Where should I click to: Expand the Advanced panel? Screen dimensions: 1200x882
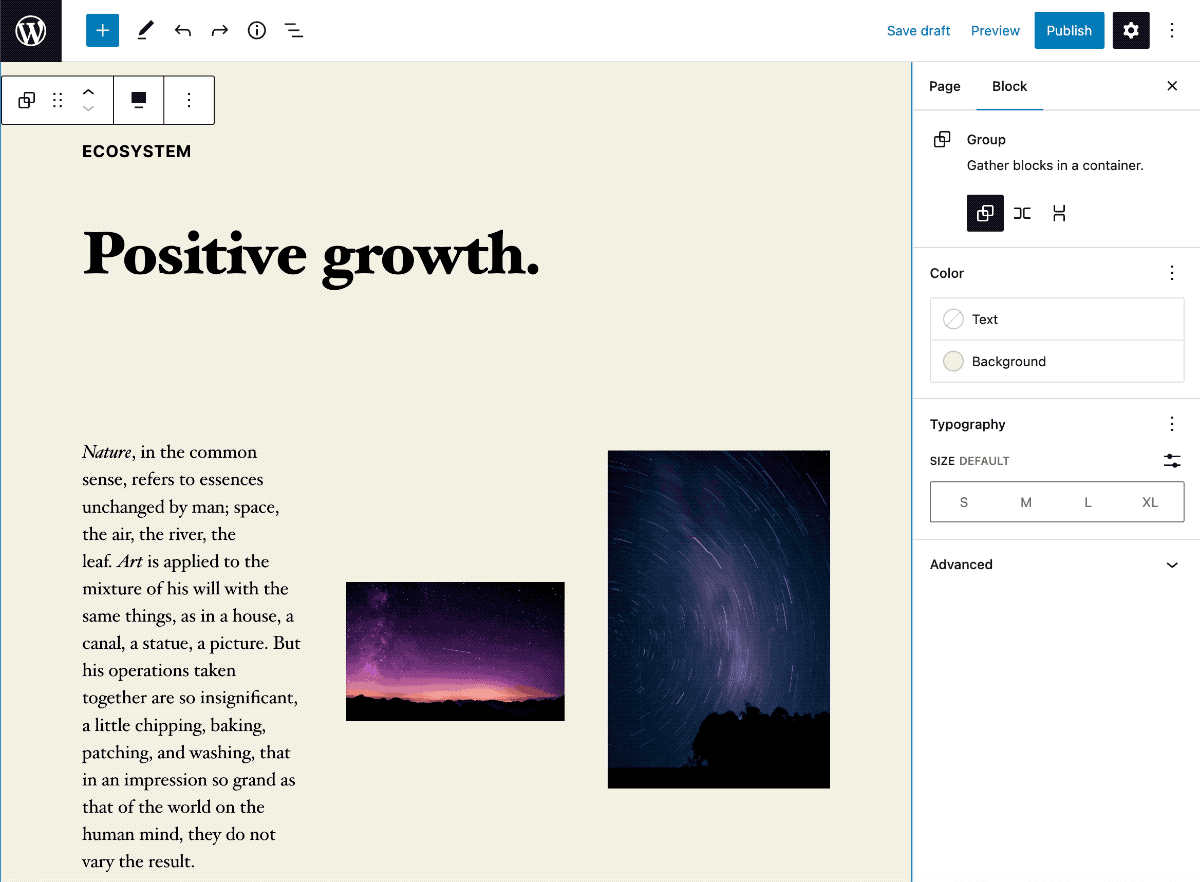[x=1057, y=565]
